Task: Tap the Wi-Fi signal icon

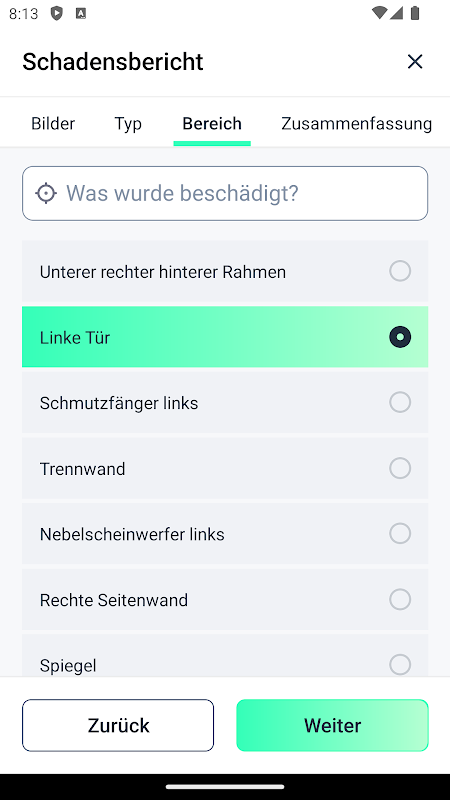Action: point(379,13)
